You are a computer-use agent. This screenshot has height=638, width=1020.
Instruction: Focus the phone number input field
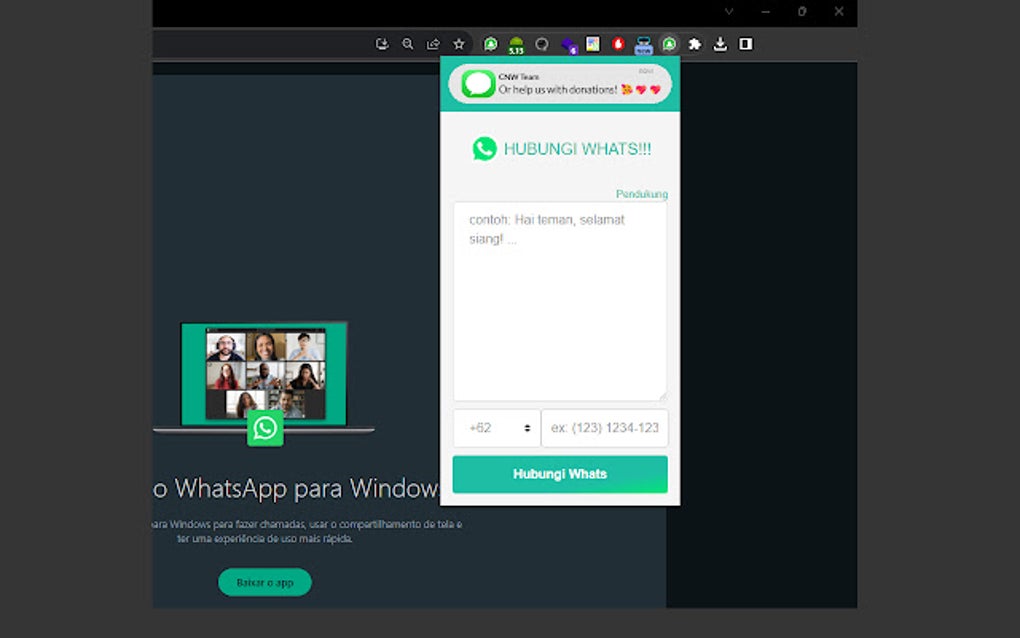click(604, 428)
